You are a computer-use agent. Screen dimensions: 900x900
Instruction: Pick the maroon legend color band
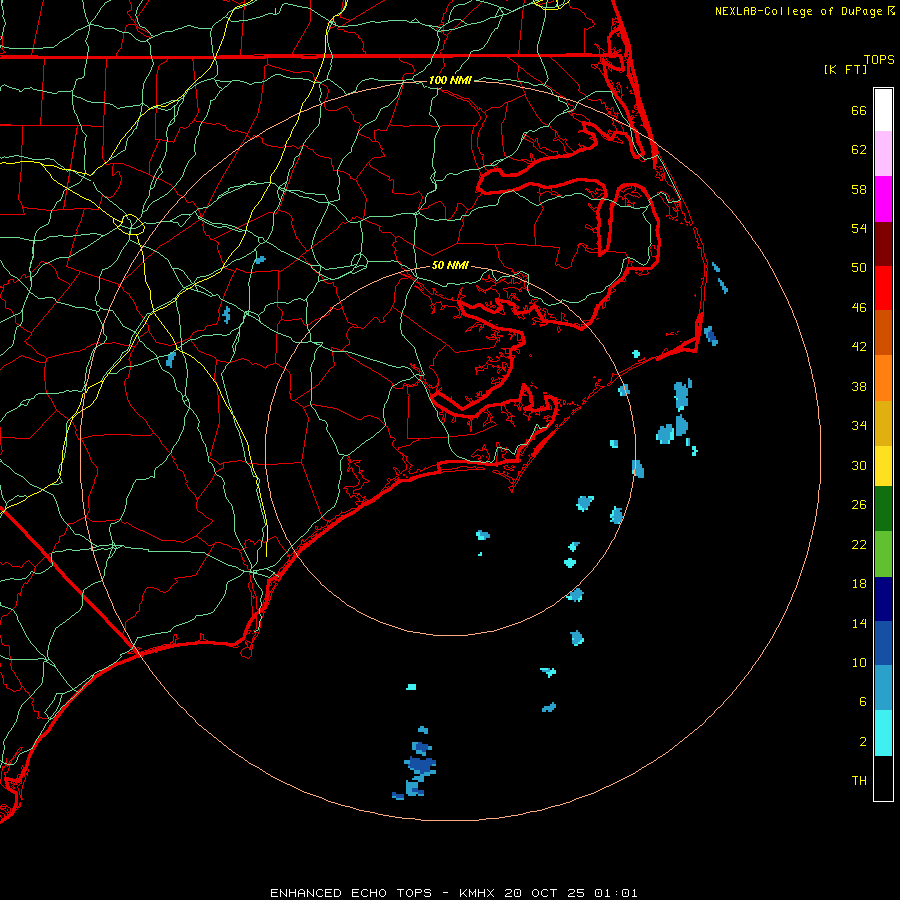[883, 244]
